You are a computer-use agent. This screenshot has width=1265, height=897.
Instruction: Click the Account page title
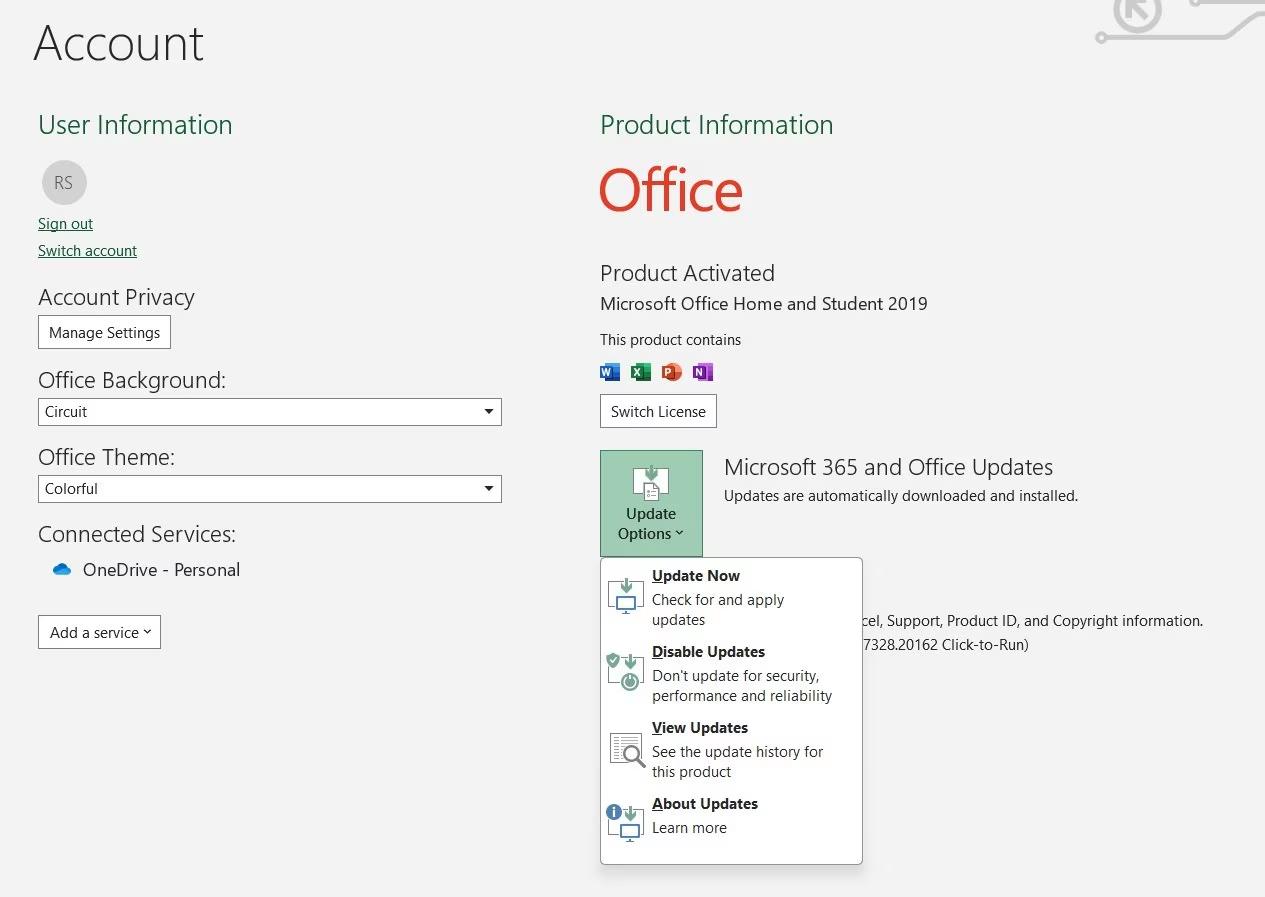119,43
